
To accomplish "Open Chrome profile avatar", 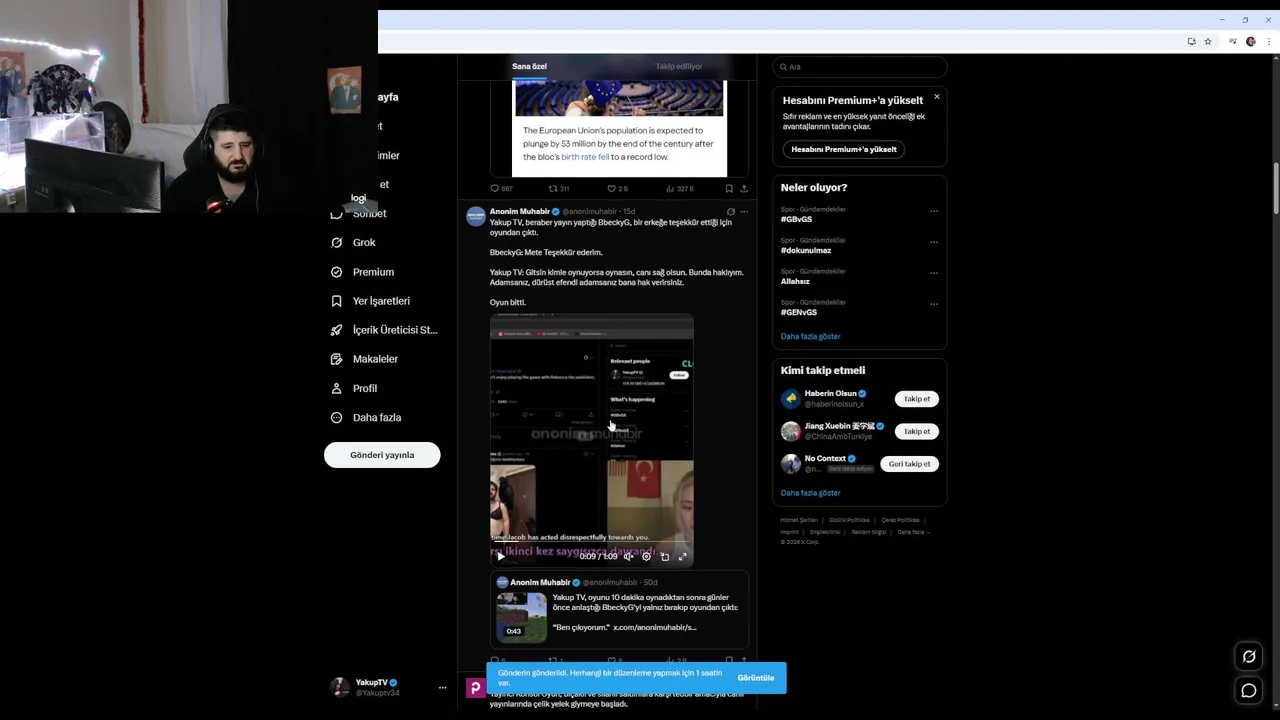I will (1251, 41).
